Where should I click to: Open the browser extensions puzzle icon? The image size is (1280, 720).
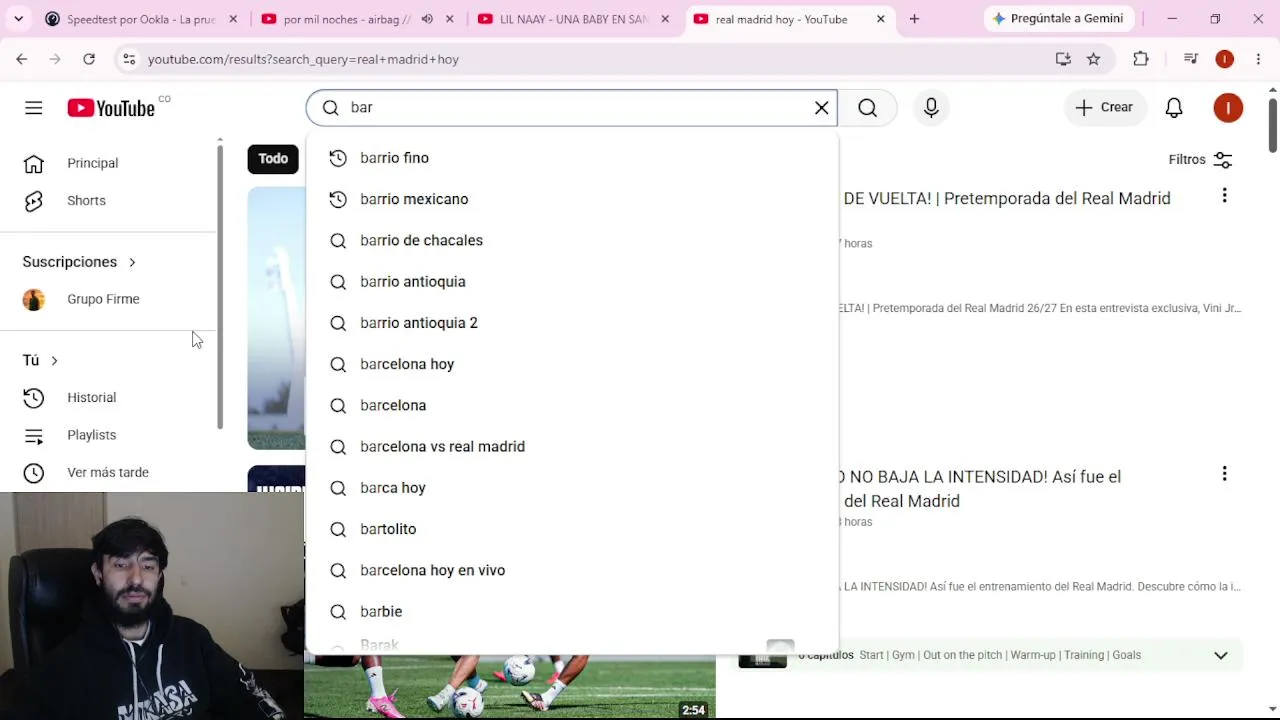coord(1141,59)
